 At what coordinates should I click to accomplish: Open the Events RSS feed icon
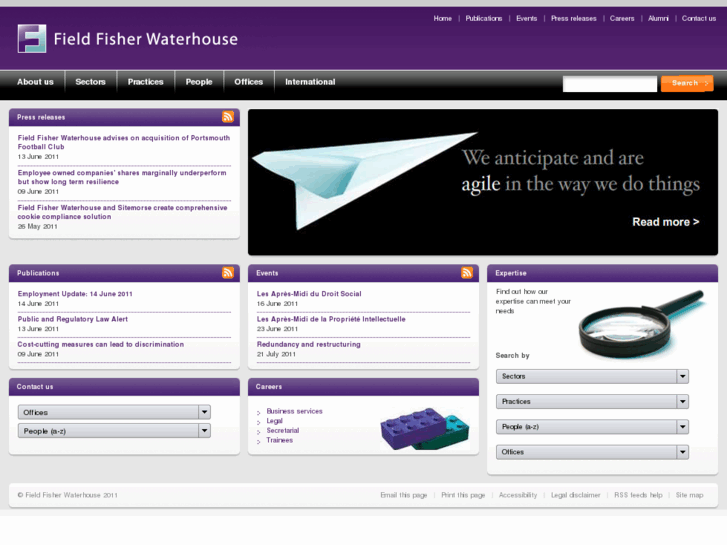click(x=467, y=273)
